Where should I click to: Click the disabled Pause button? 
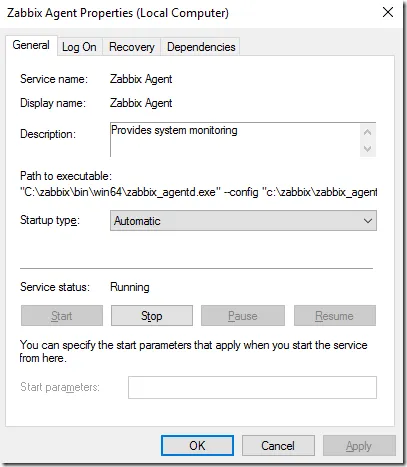(243, 316)
